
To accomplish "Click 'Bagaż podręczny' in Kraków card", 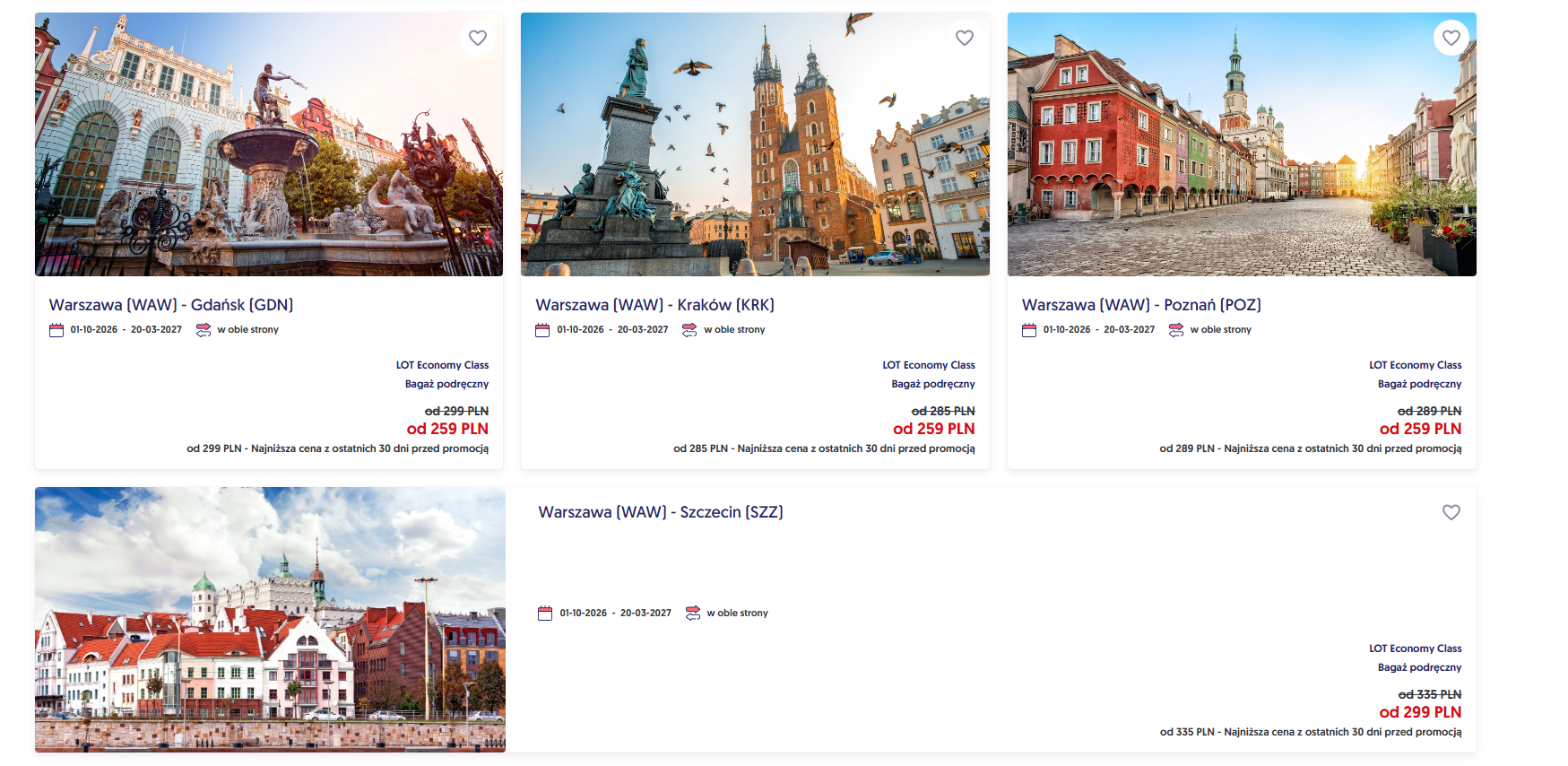I will tap(933, 384).
